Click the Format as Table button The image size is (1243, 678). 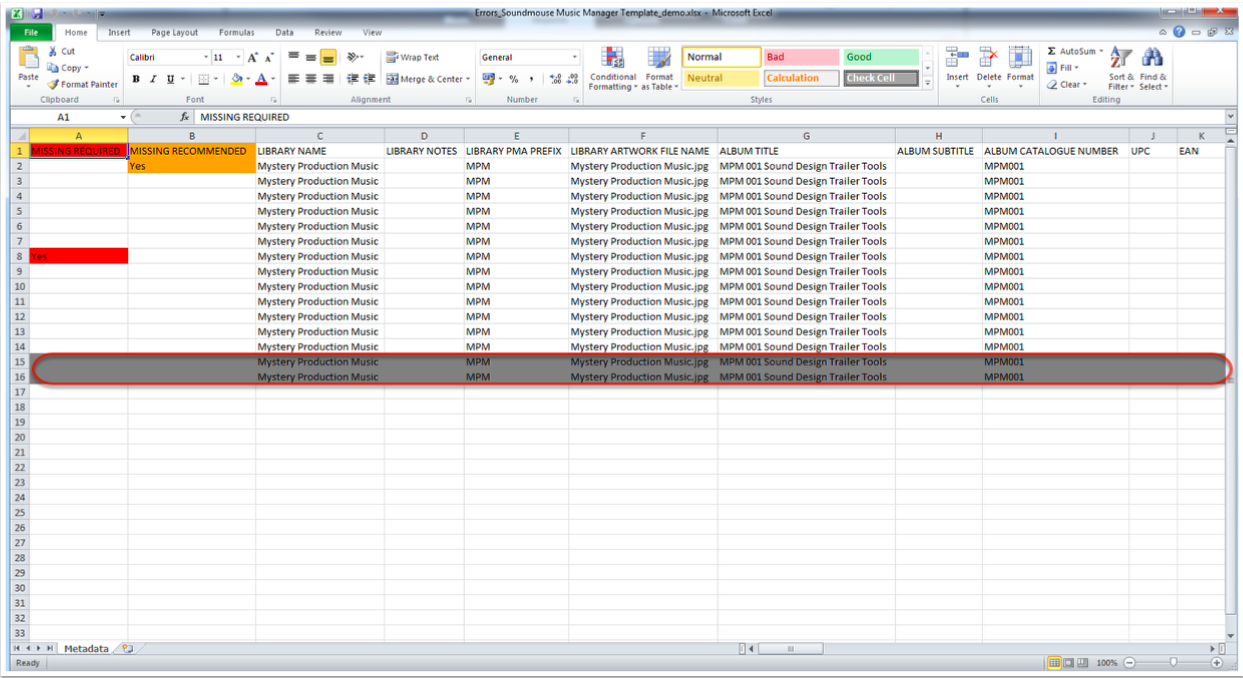pos(659,68)
